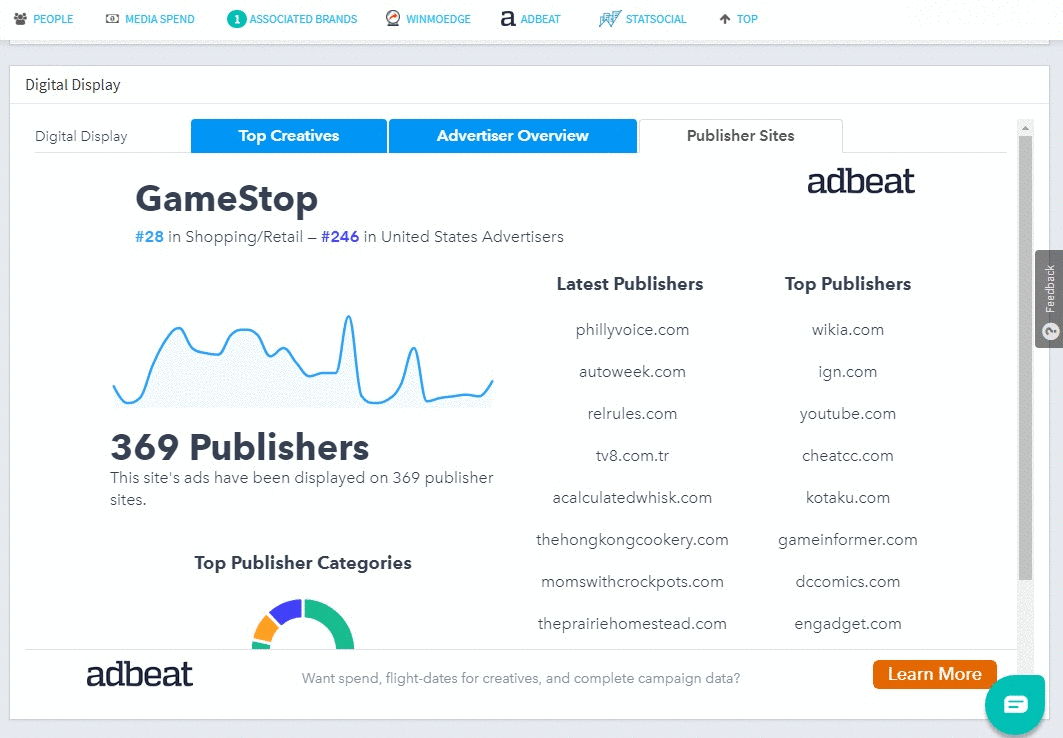
Task: Click the publishers trend line chart
Action: [302, 361]
